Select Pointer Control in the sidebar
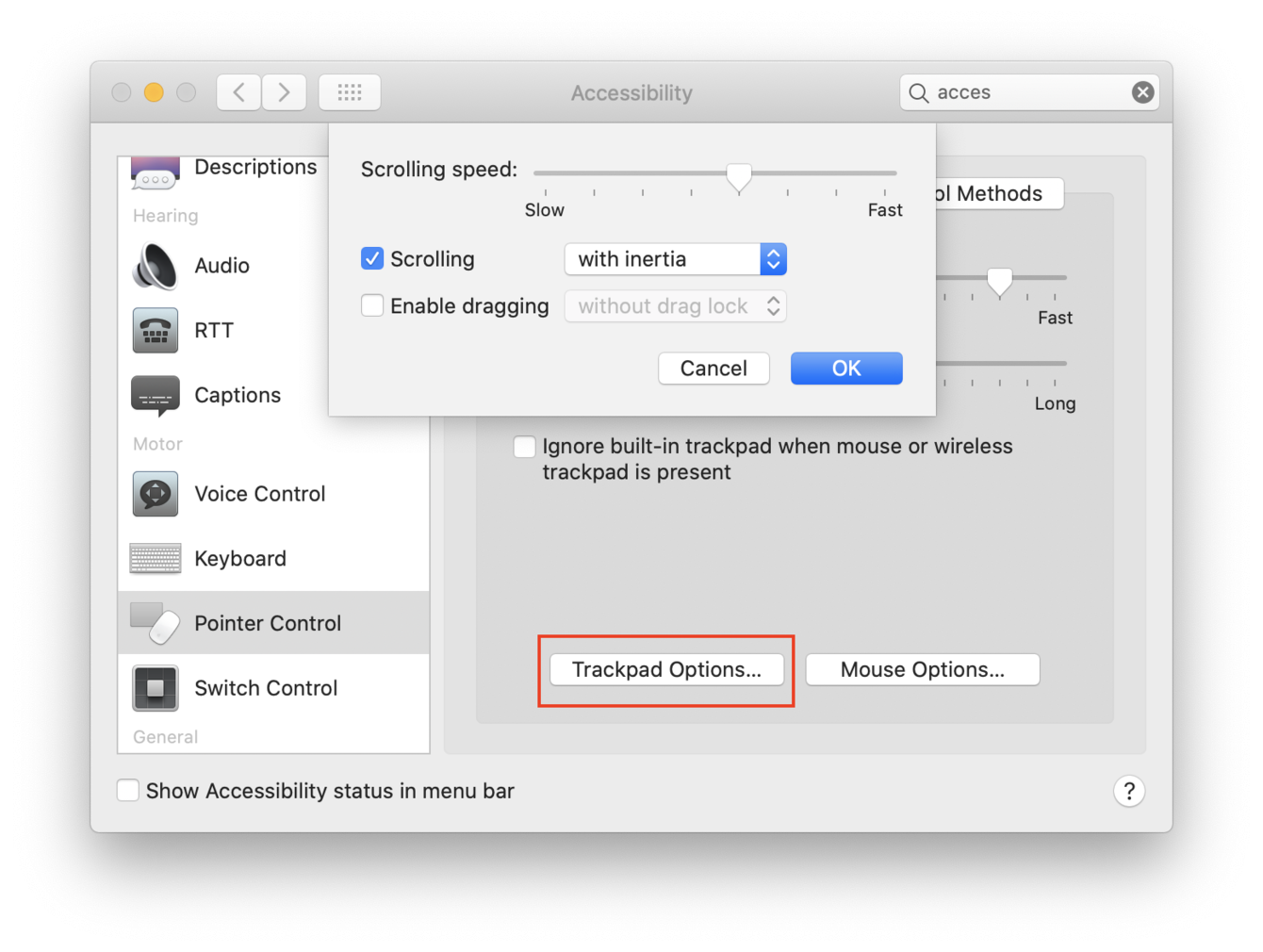The image size is (1263, 952). 268,623
